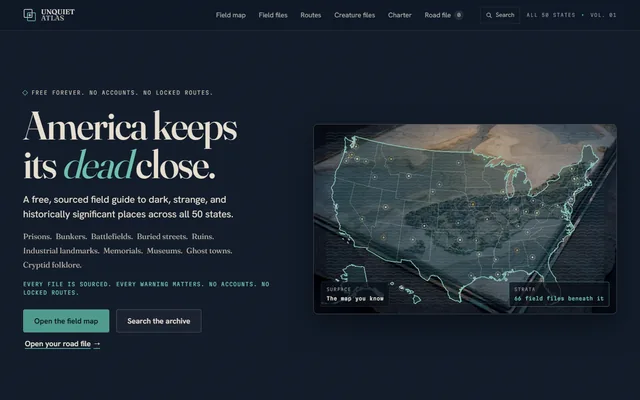640x400 pixels.
Task: Open Creature files in the navigation
Action: coord(354,15)
